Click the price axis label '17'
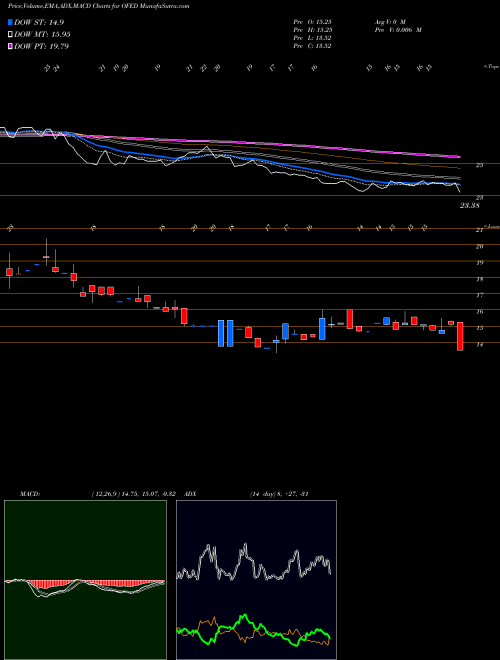 coord(479,295)
